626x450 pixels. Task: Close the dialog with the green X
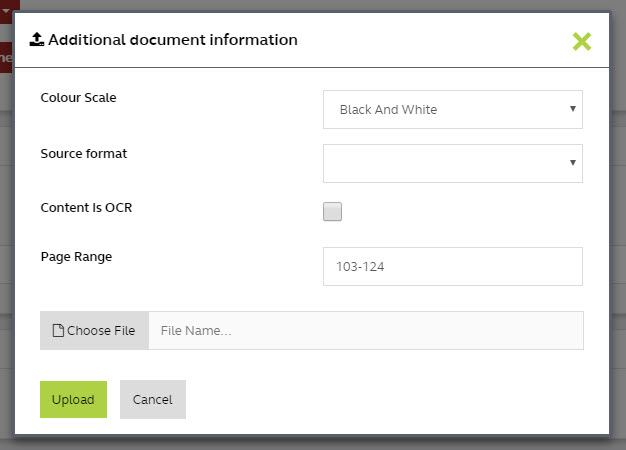pos(582,41)
